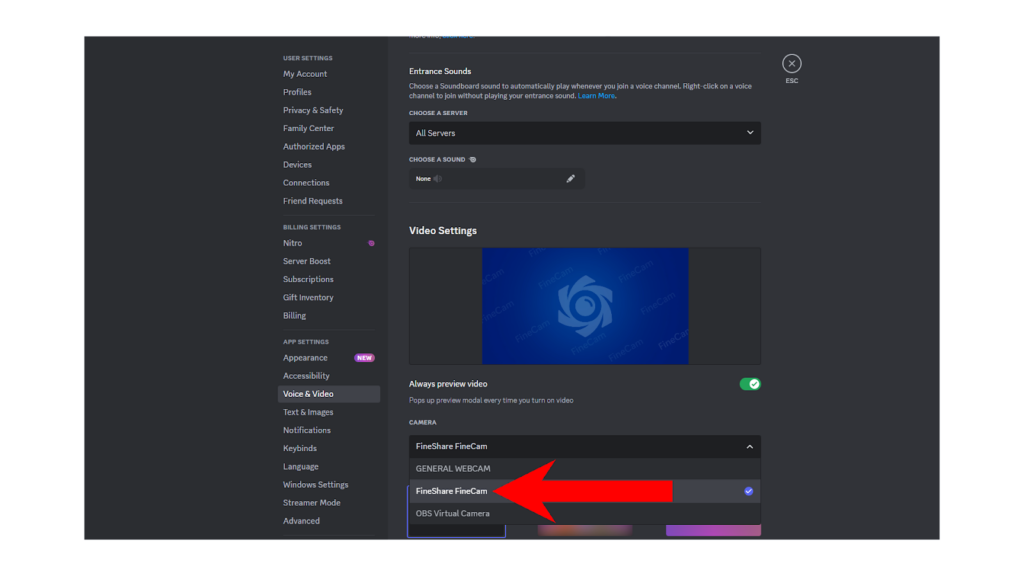Close settings with the ESC circle button
The width and height of the screenshot is (1024, 576).
click(x=792, y=63)
